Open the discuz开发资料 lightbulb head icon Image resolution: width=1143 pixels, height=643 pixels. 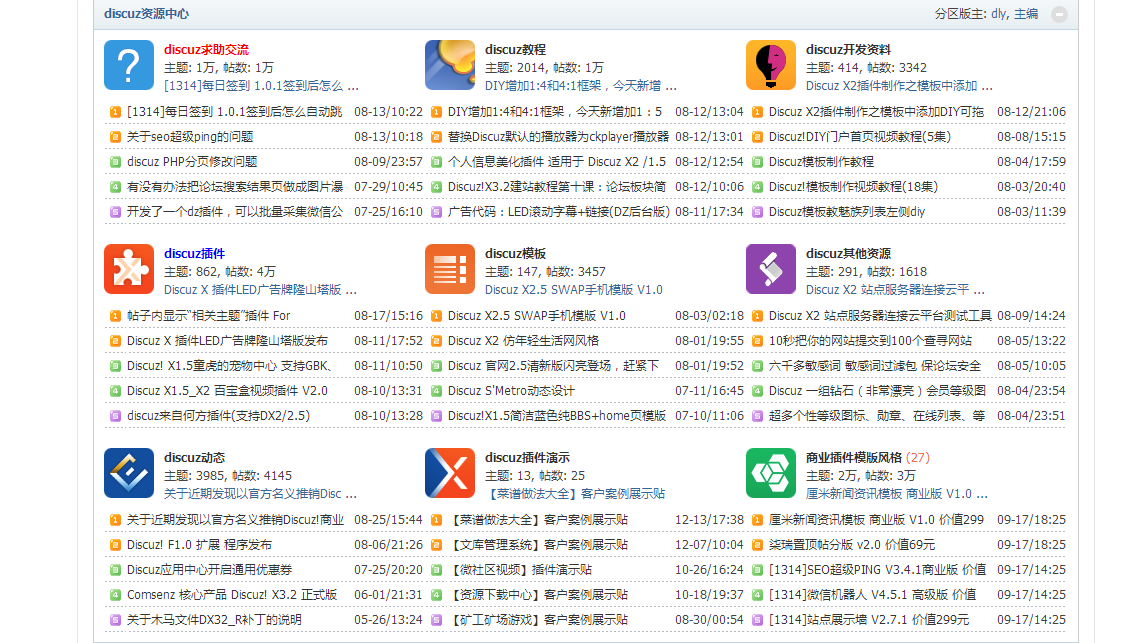(x=771, y=65)
